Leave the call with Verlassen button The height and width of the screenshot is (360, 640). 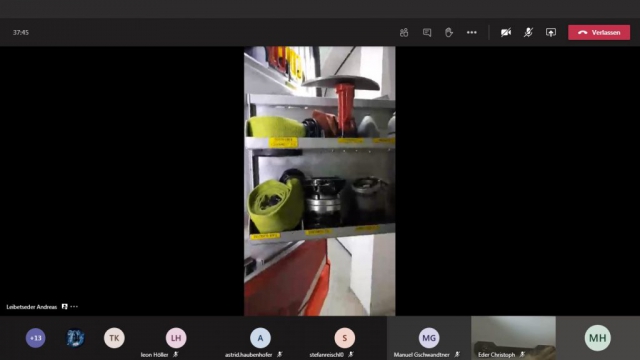click(x=599, y=32)
